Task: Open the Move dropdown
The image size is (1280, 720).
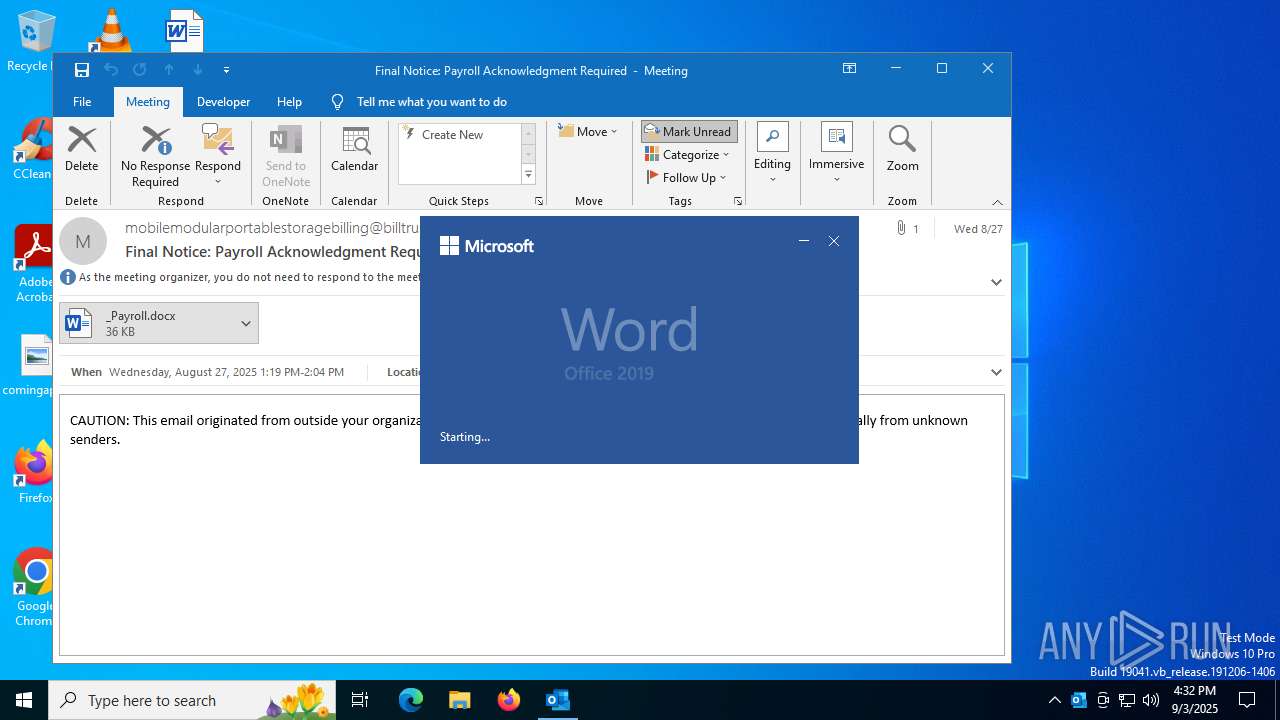Action: pos(588,131)
